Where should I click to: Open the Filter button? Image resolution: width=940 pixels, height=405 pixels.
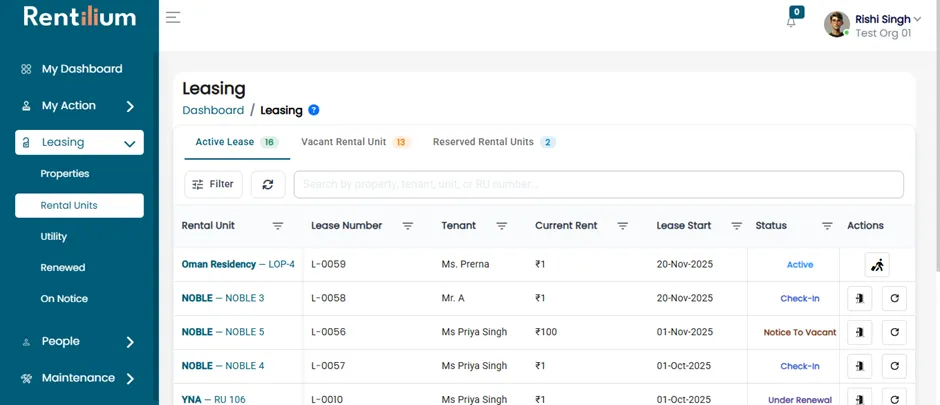click(x=213, y=185)
